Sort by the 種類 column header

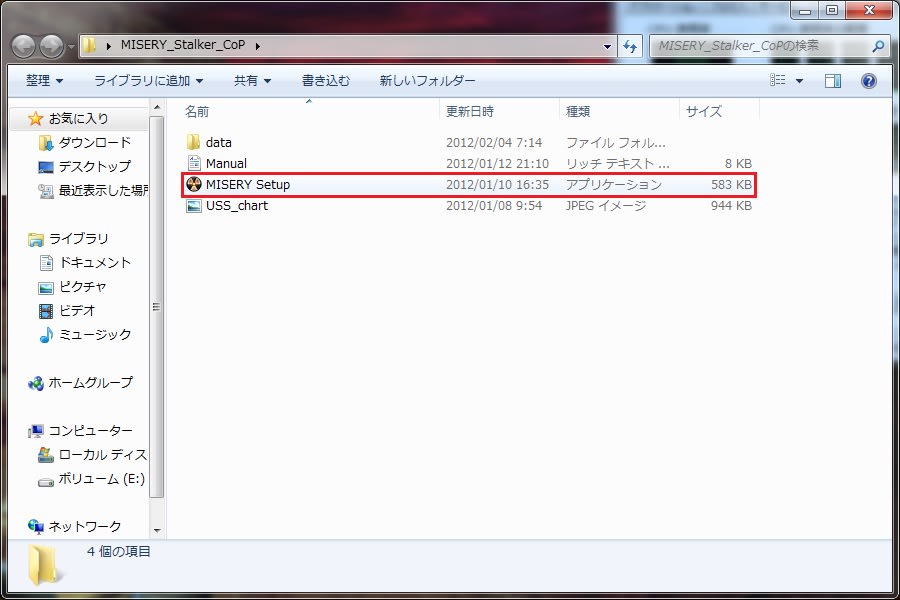[x=577, y=111]
